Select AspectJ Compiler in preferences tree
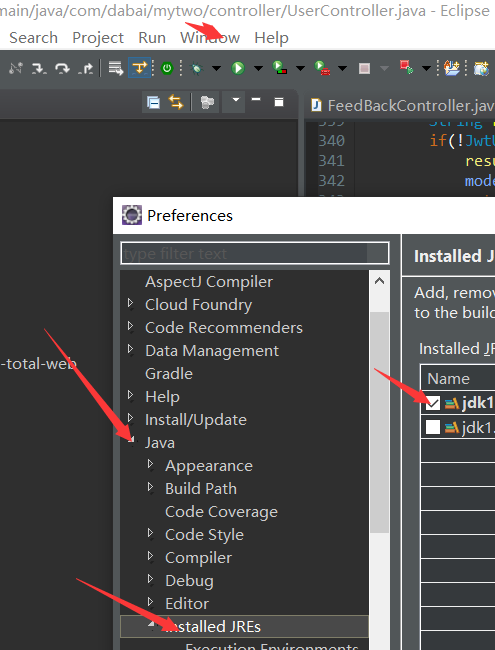The height and width of the screenshot is (650, 495). 209,282
